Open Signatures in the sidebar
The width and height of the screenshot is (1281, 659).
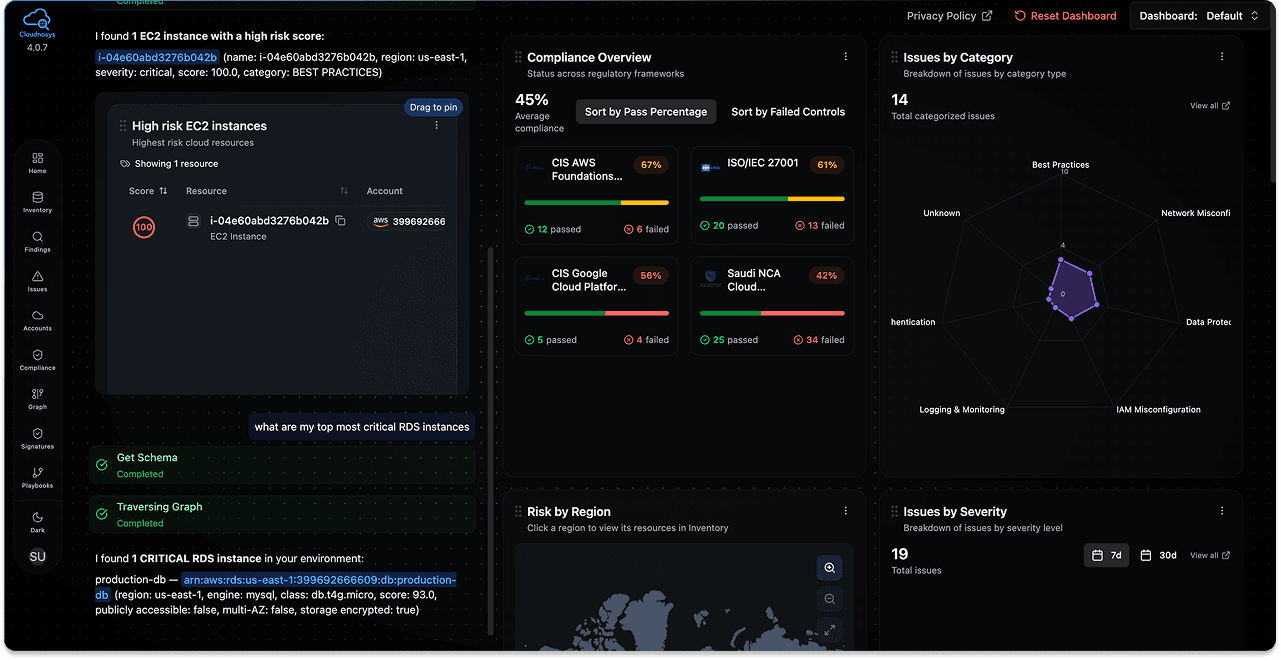(37, 439)
